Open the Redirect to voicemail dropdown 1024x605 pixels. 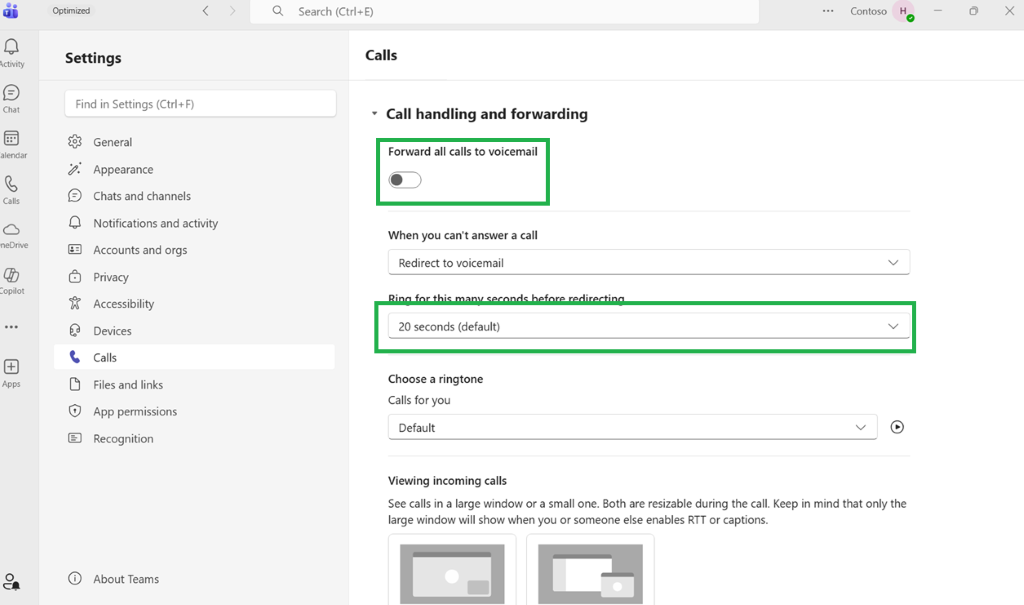pyautogui.click(x=648, y=263)
